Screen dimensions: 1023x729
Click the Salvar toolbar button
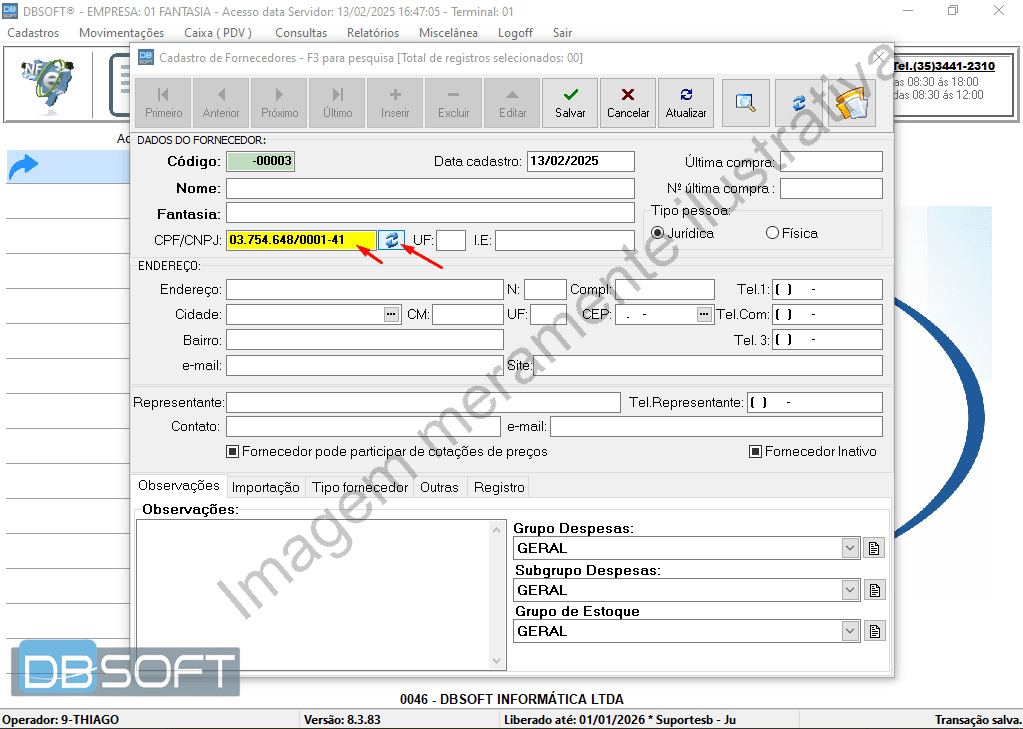(570, 103)
